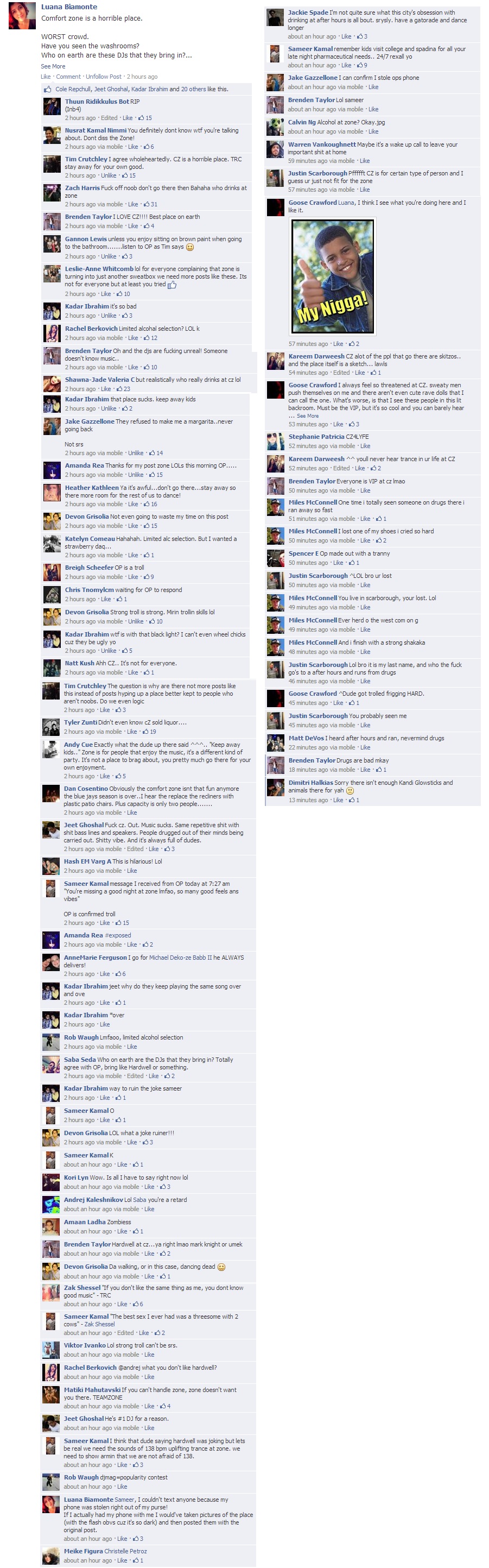Expand Goose Crawford's long comment with See More

click(x=308, y=415)
